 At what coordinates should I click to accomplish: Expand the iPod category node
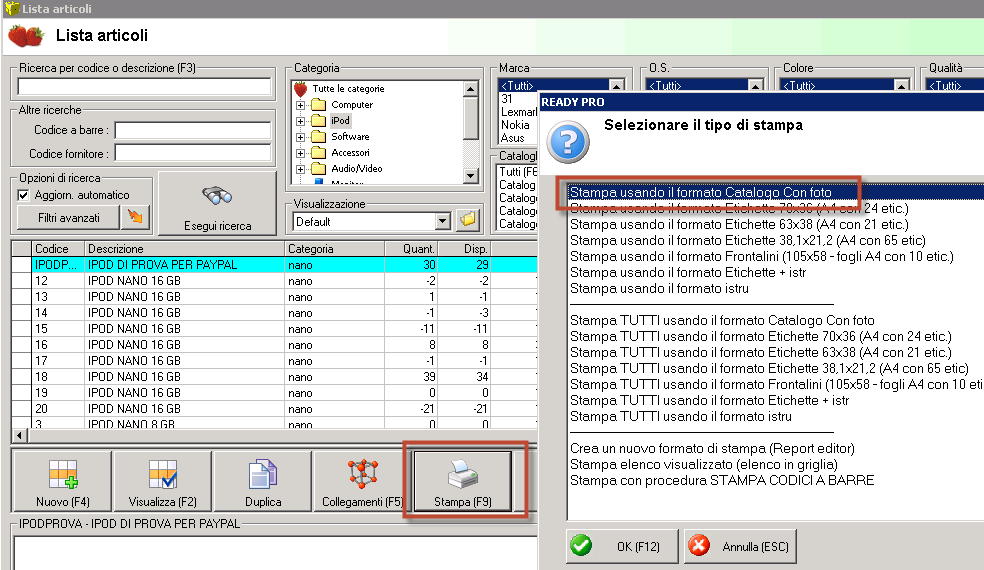pos(301,121)
